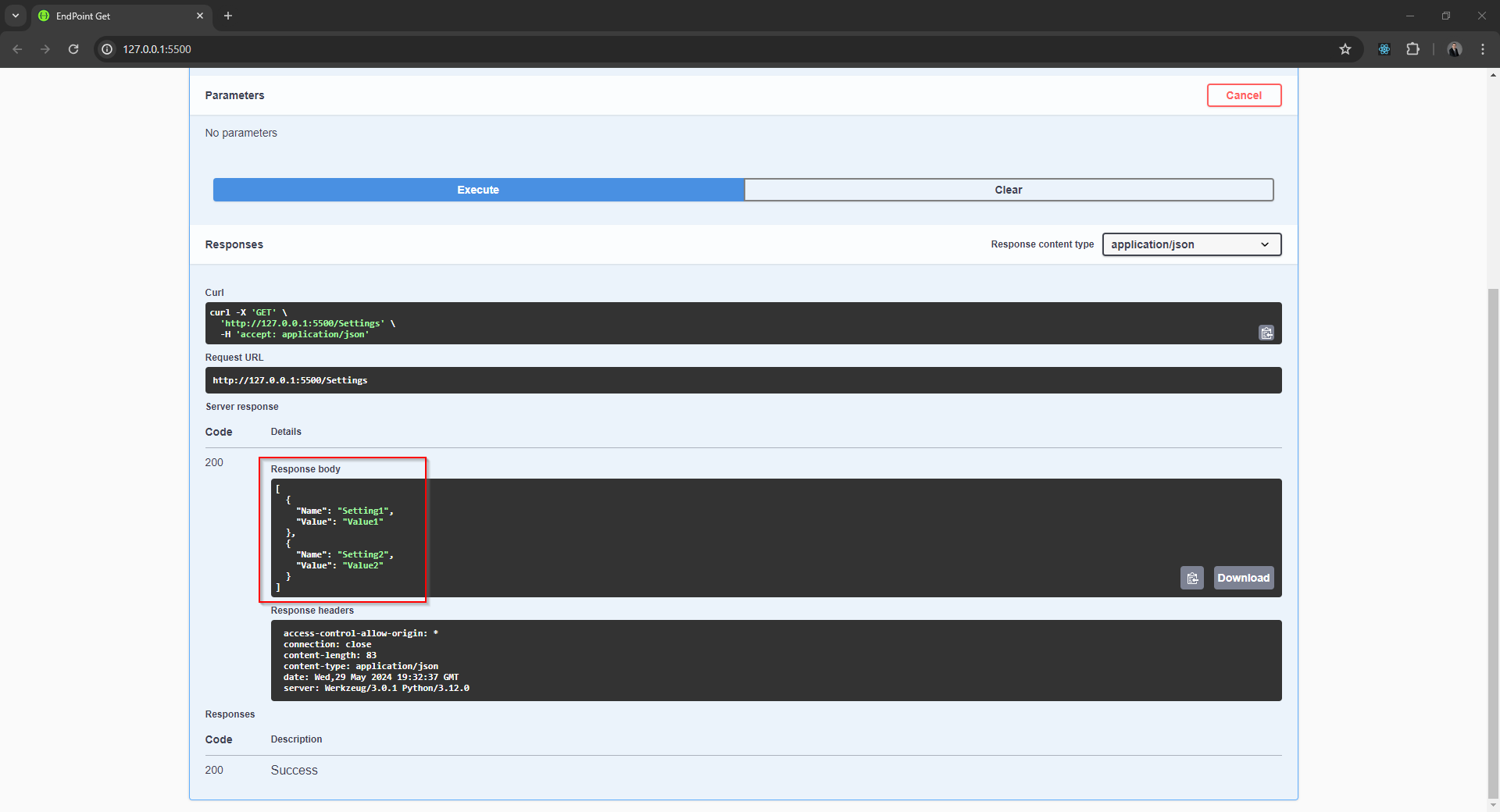Open Chrome's three-dot menu

click(x=1482, y=49)
